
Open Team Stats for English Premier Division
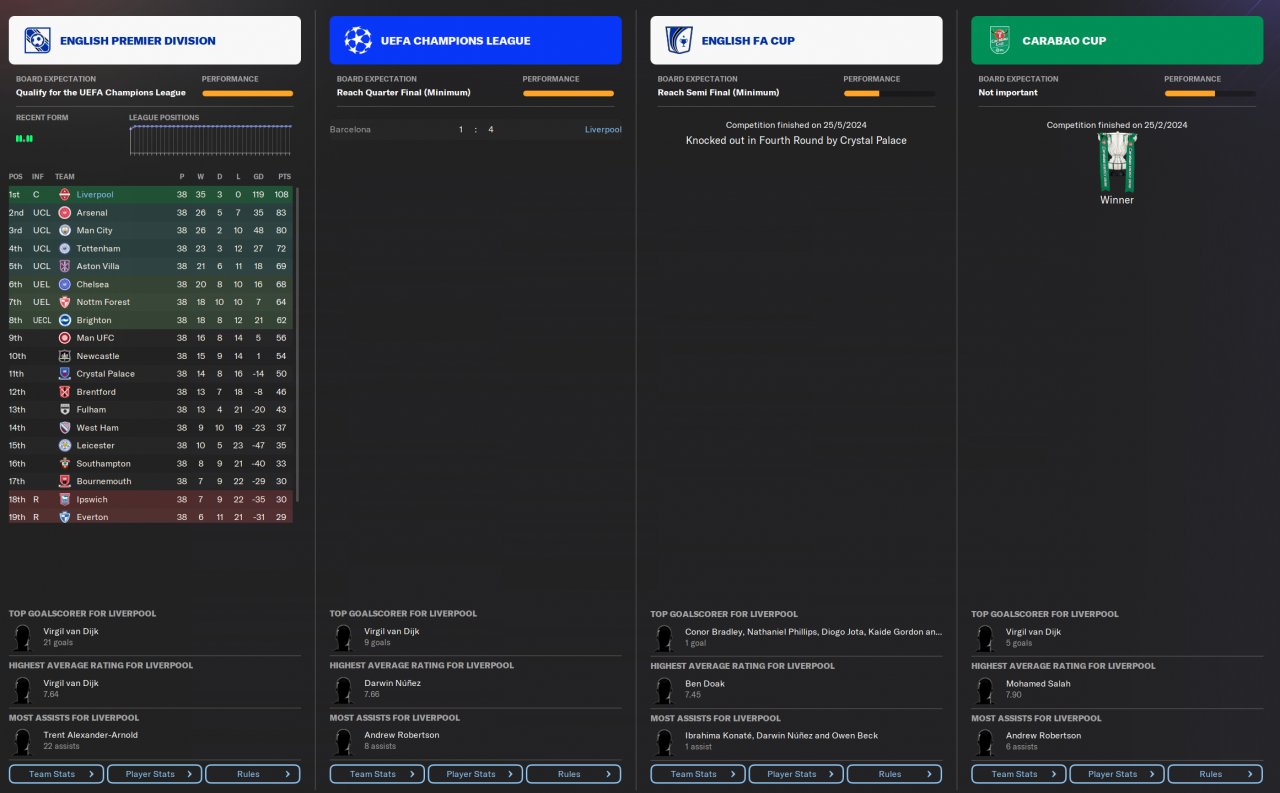pos(56,774)
